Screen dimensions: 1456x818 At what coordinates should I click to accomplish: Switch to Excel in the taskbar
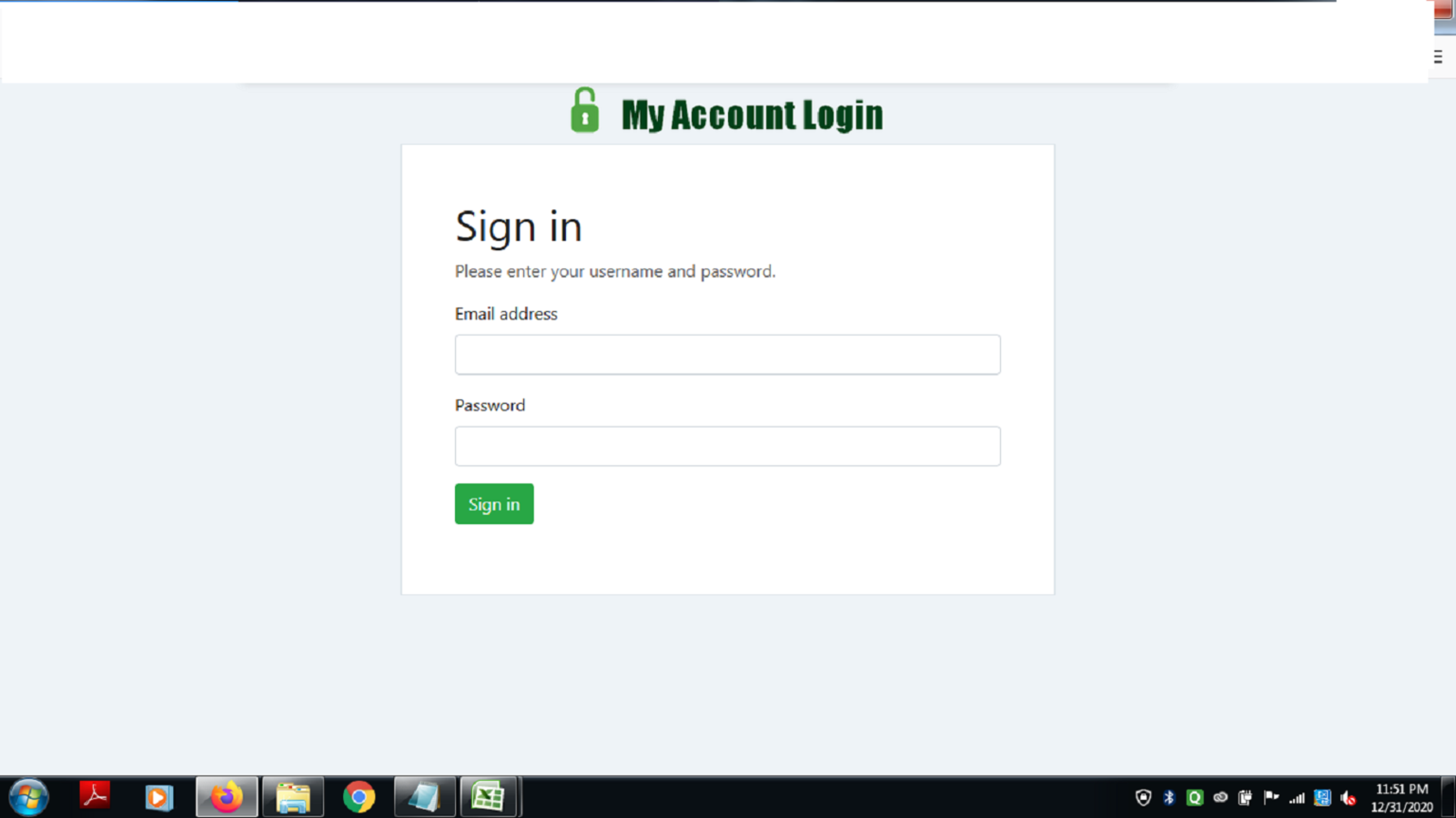point(490,797)
